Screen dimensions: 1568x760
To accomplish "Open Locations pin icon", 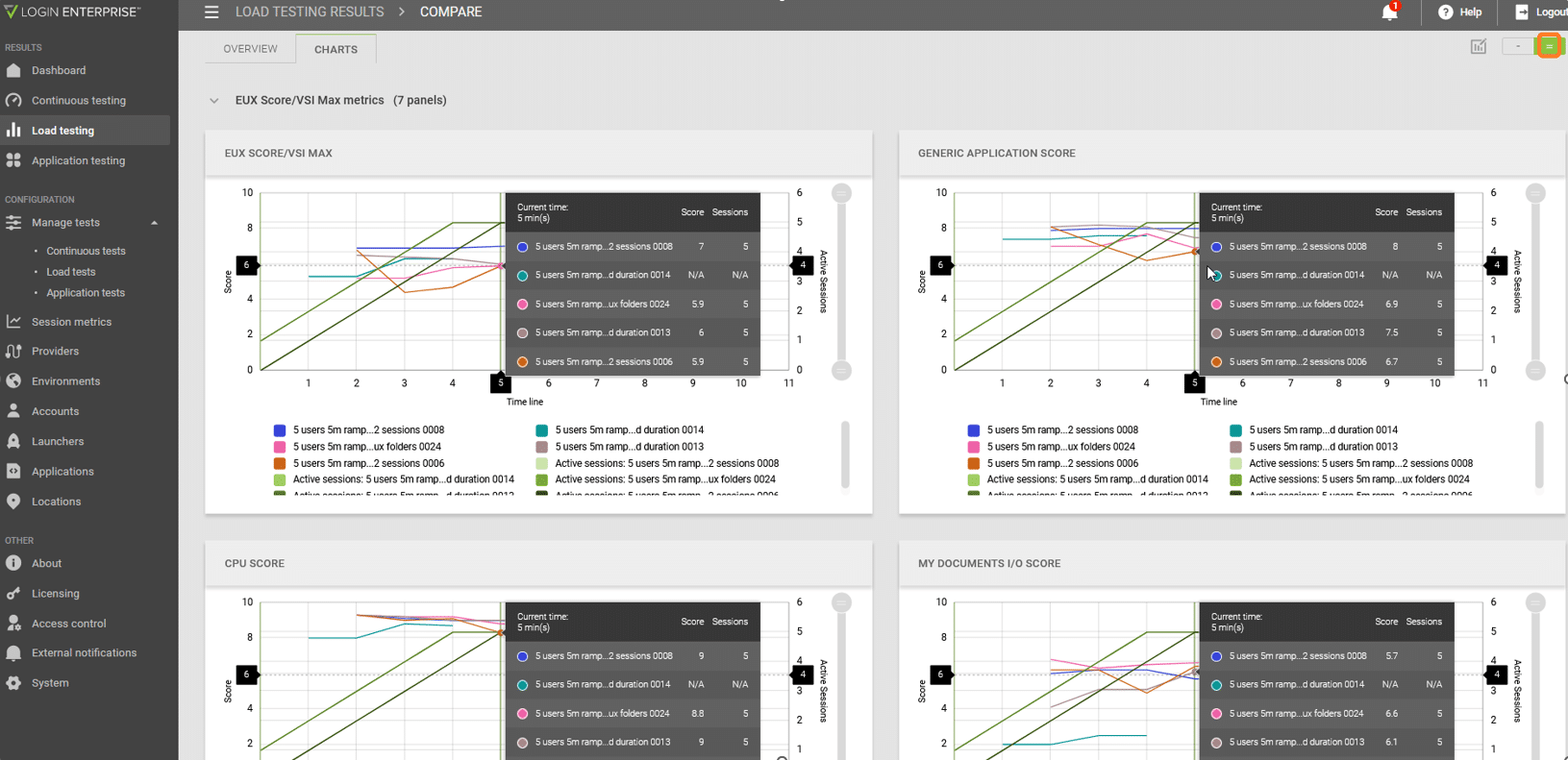I will [x=13, y=502].
